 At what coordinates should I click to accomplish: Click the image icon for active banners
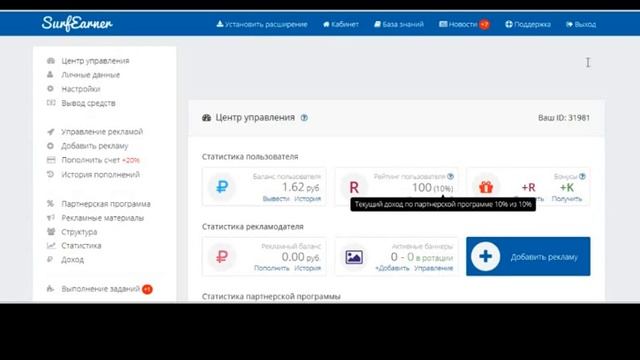coord(354,257)
